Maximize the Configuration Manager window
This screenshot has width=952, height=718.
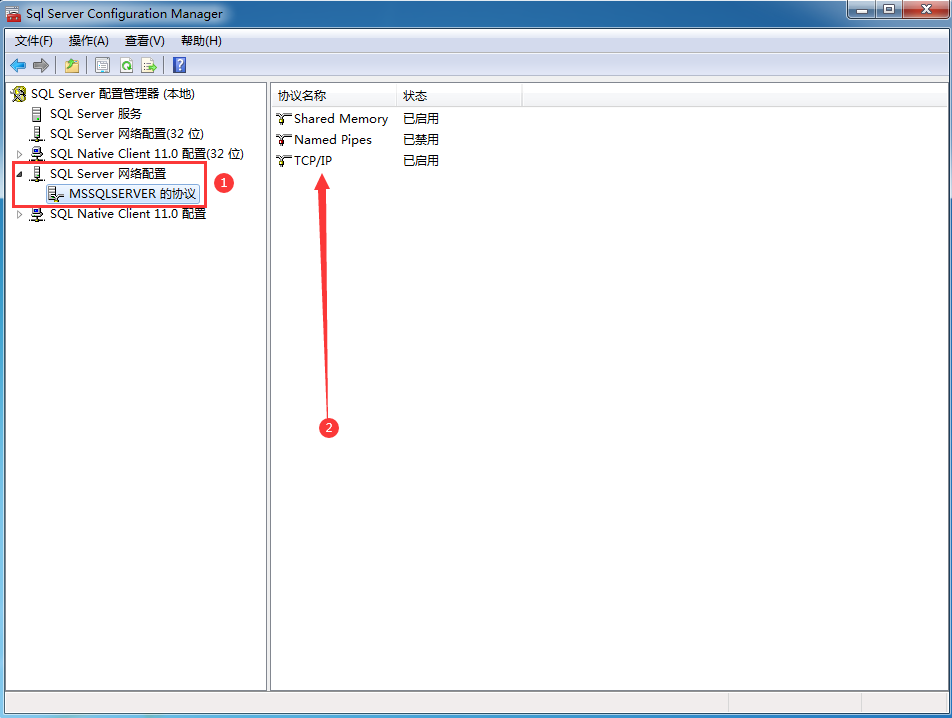[889, 9]
